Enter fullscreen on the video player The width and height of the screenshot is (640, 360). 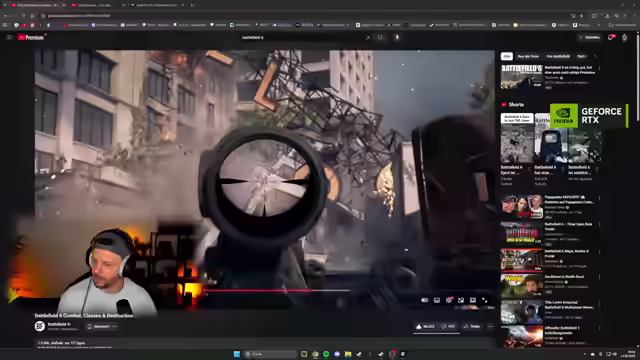[x=484, y=300]
